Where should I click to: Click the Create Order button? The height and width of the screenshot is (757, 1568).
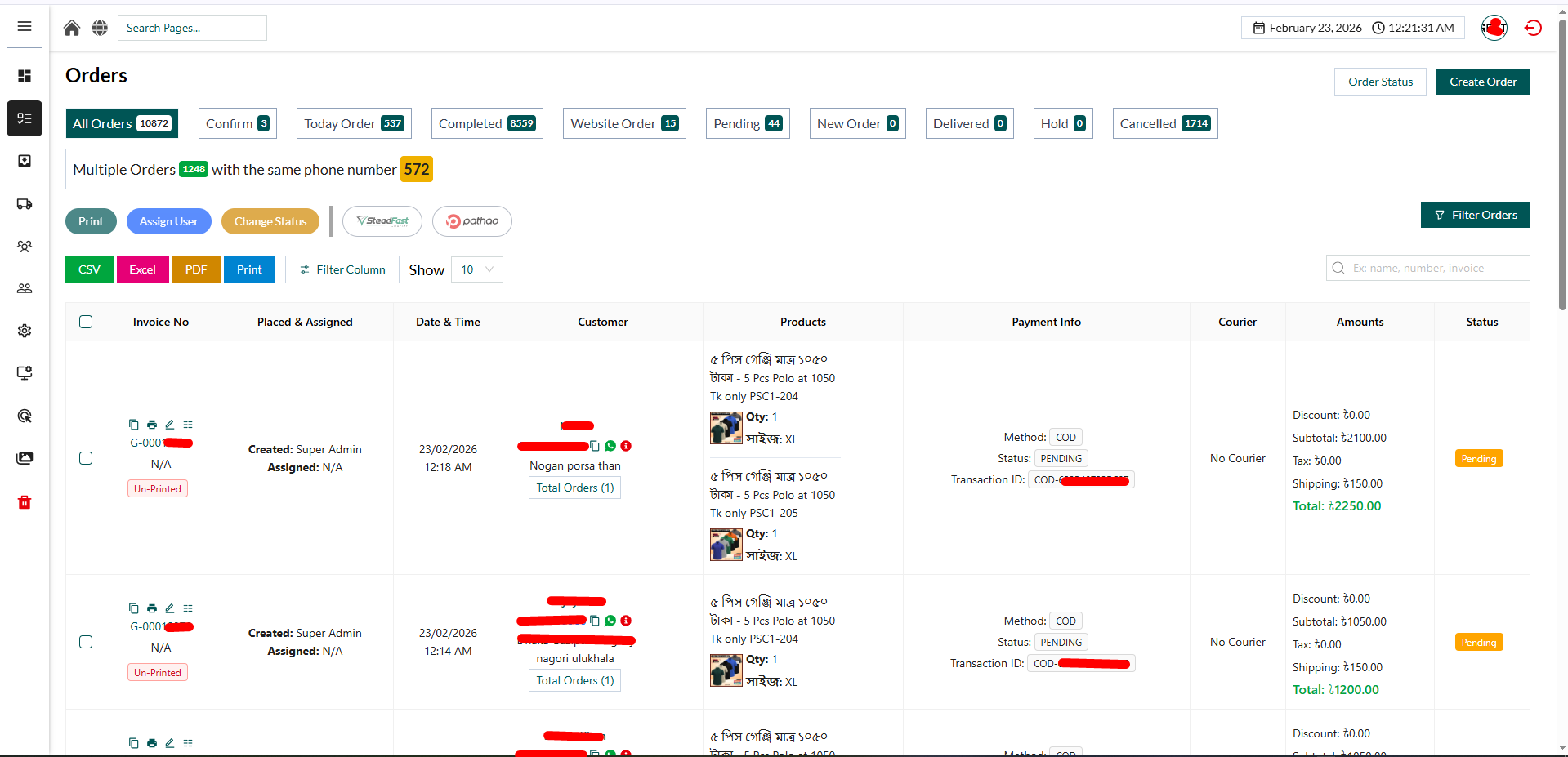[x=1483, y=82]
